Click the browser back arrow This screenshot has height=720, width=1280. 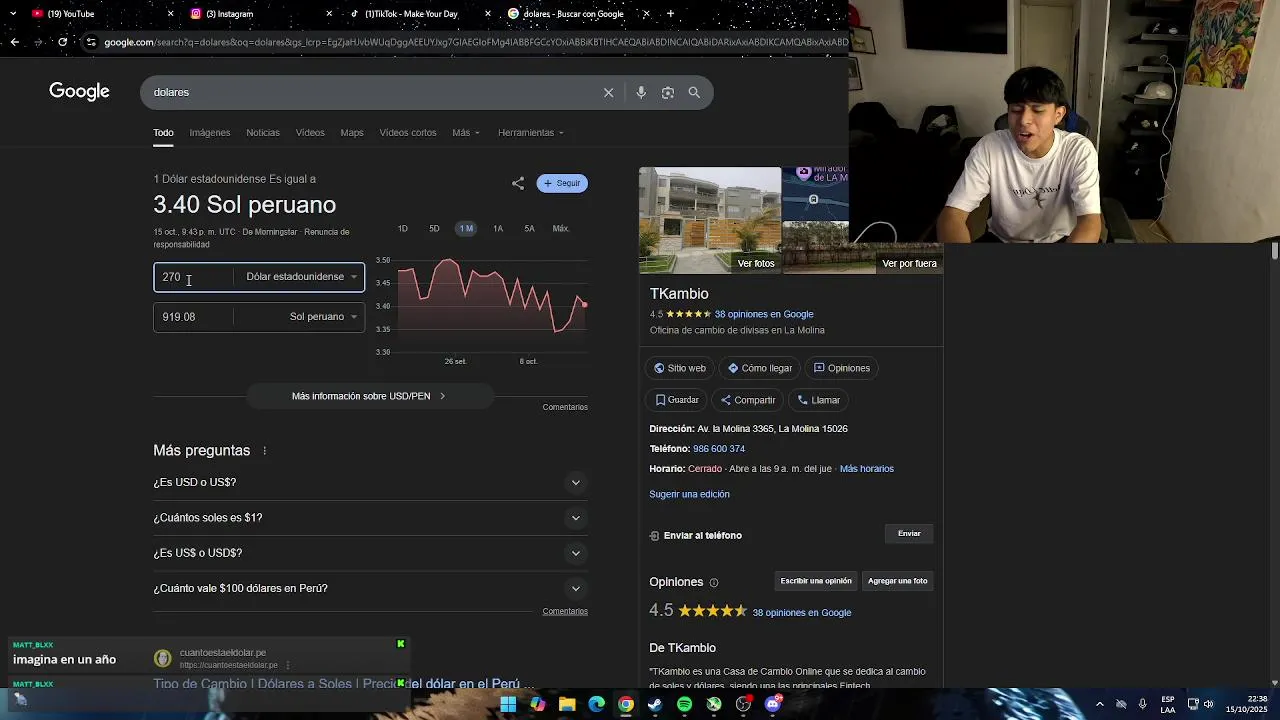(x=14, y=42)
